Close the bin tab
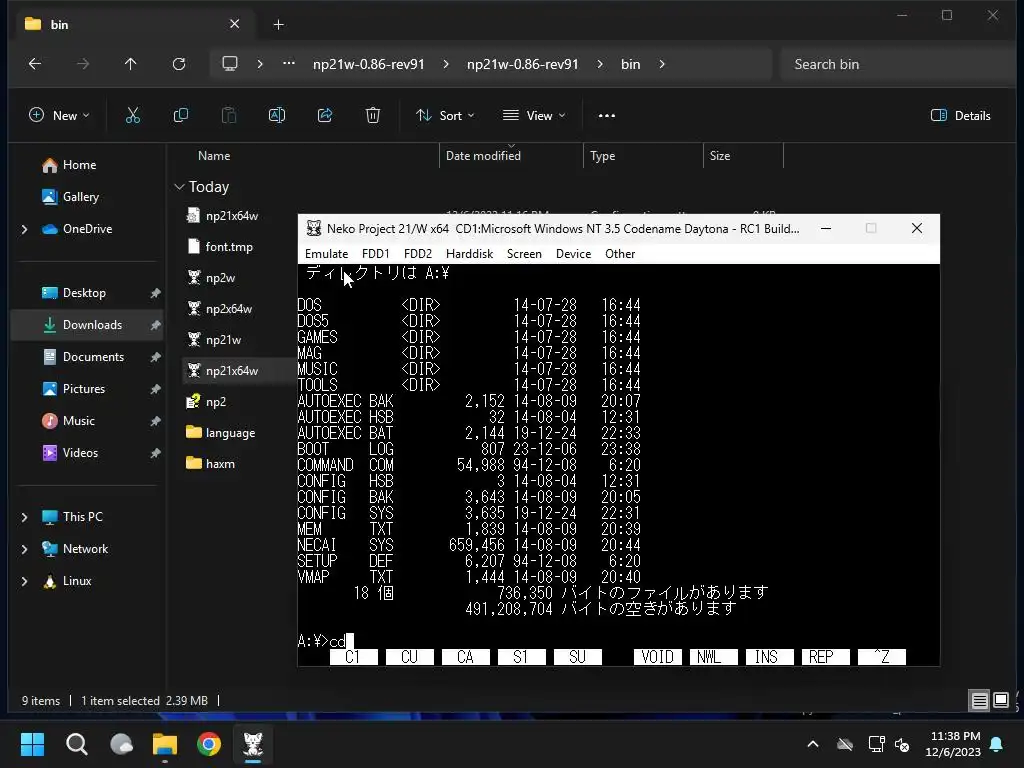The width and height of the screenshot is (1024, 768). pos(234,24)
